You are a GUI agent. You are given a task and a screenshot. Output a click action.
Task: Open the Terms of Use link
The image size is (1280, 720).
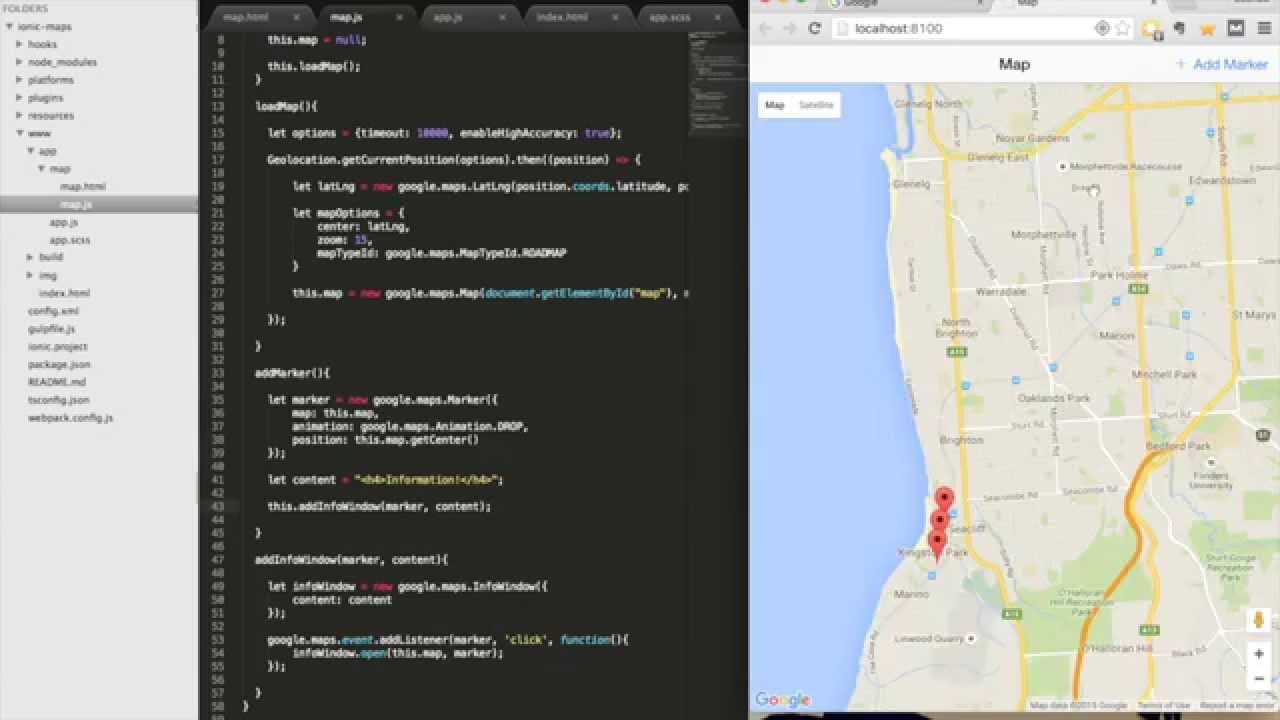coord(1163,705)
